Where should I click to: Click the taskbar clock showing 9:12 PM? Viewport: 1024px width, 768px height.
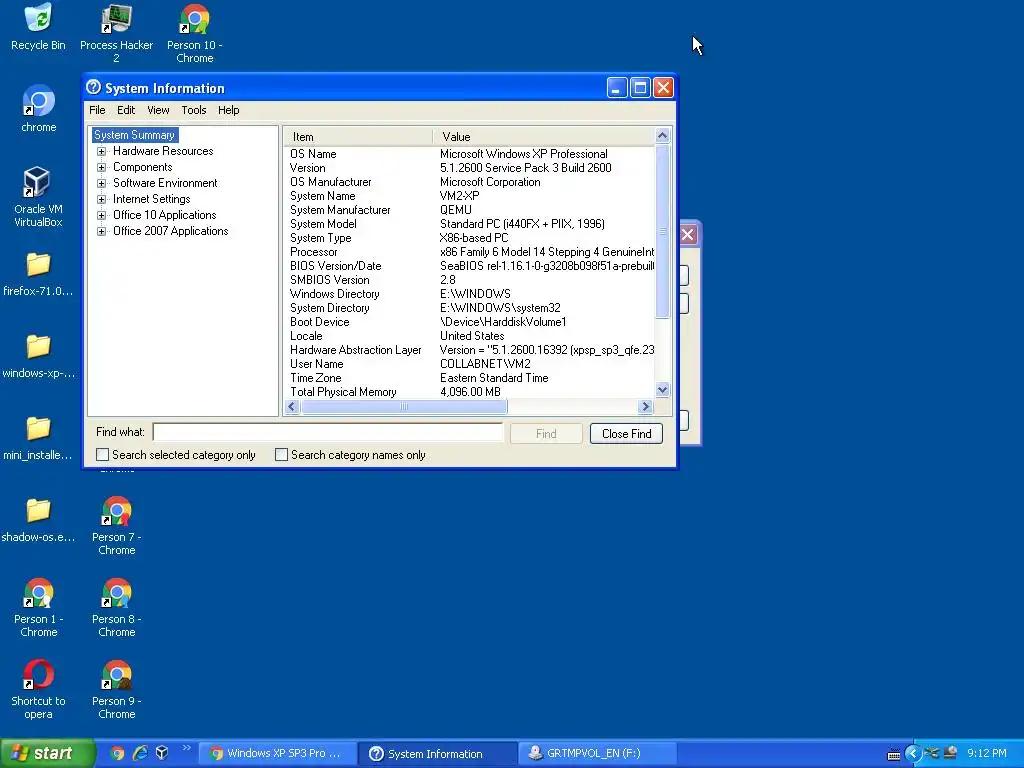click(986, 753)
